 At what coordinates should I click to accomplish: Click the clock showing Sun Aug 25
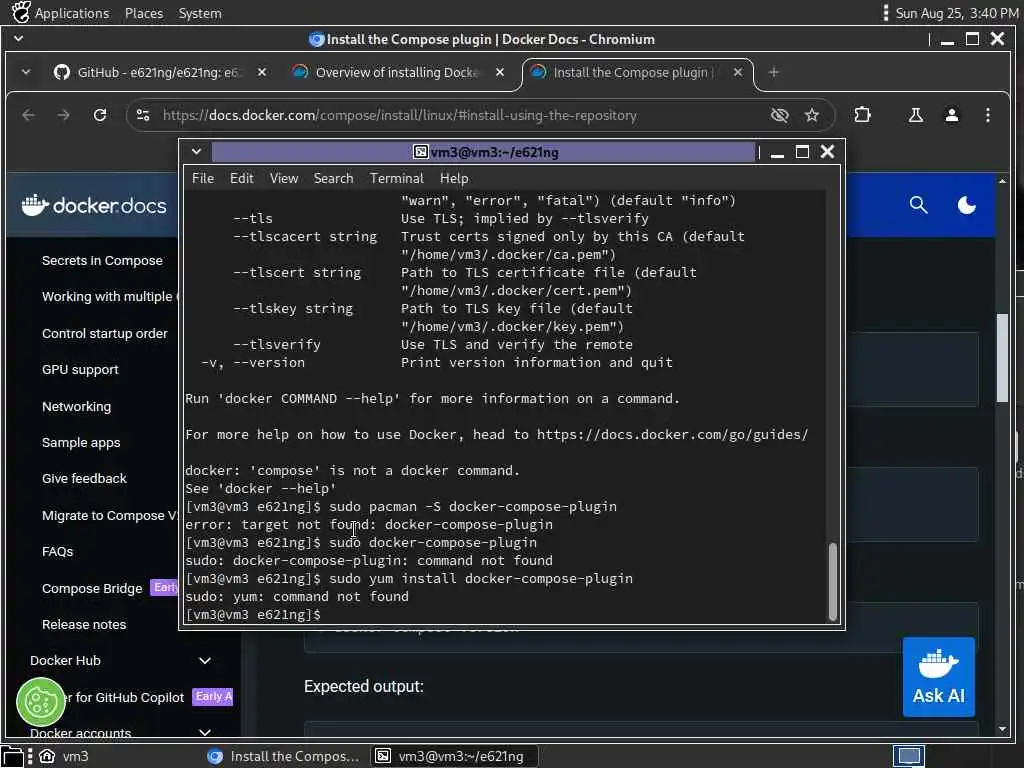tap(957, 13)
